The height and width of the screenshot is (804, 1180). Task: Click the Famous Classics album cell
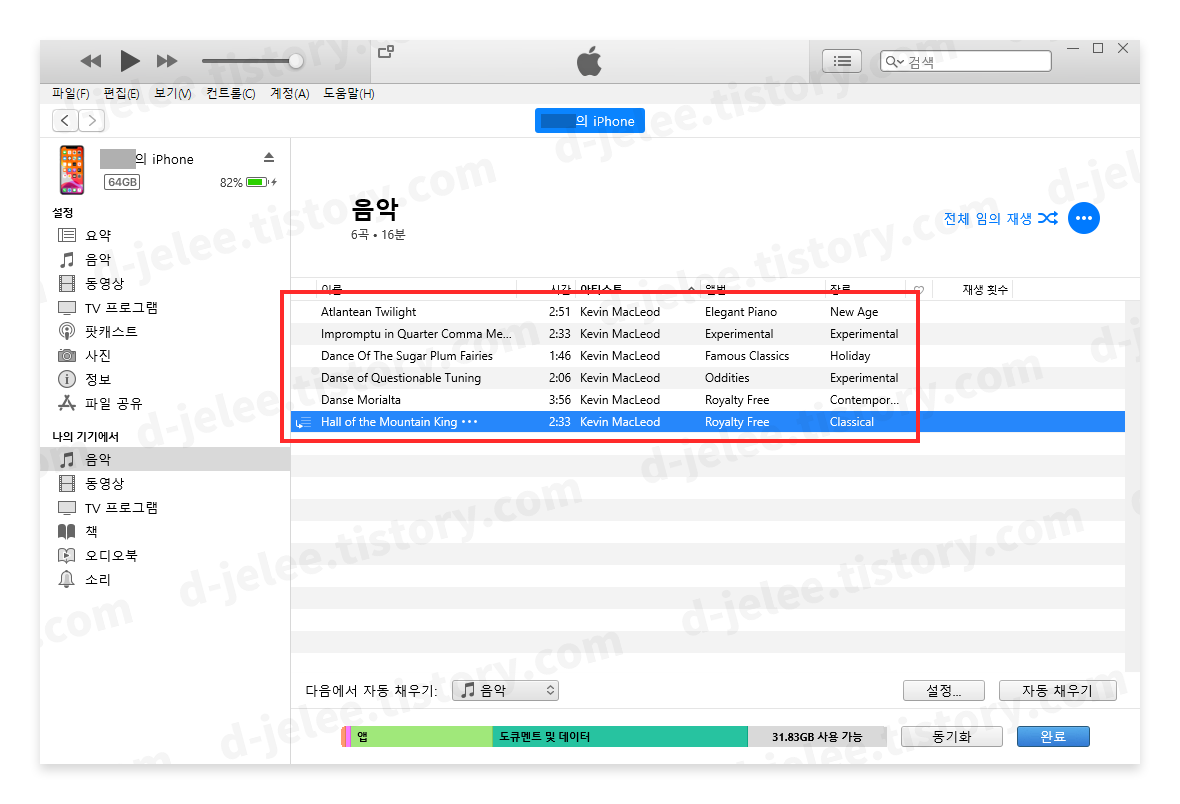(747, 355)
